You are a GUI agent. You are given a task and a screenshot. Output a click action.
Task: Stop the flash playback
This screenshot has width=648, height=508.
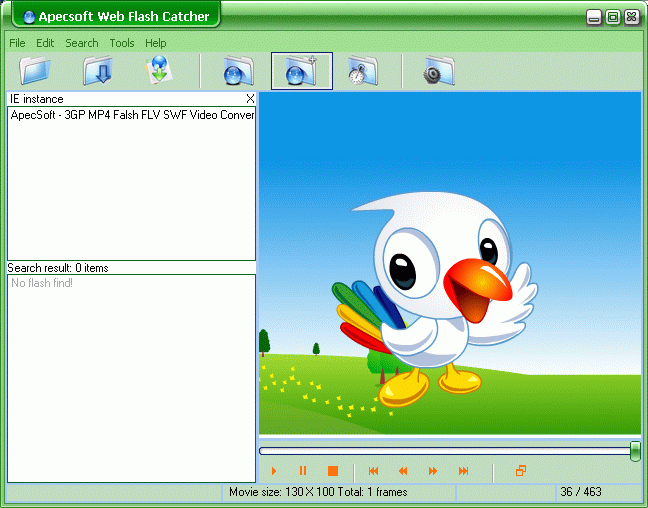pos(333,471)
